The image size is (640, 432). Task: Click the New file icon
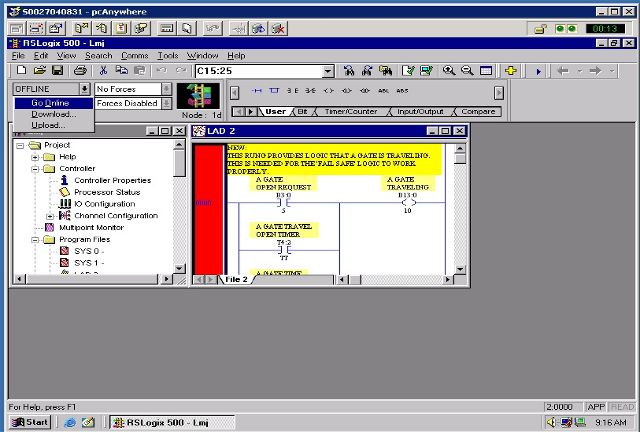coord(21,71)
